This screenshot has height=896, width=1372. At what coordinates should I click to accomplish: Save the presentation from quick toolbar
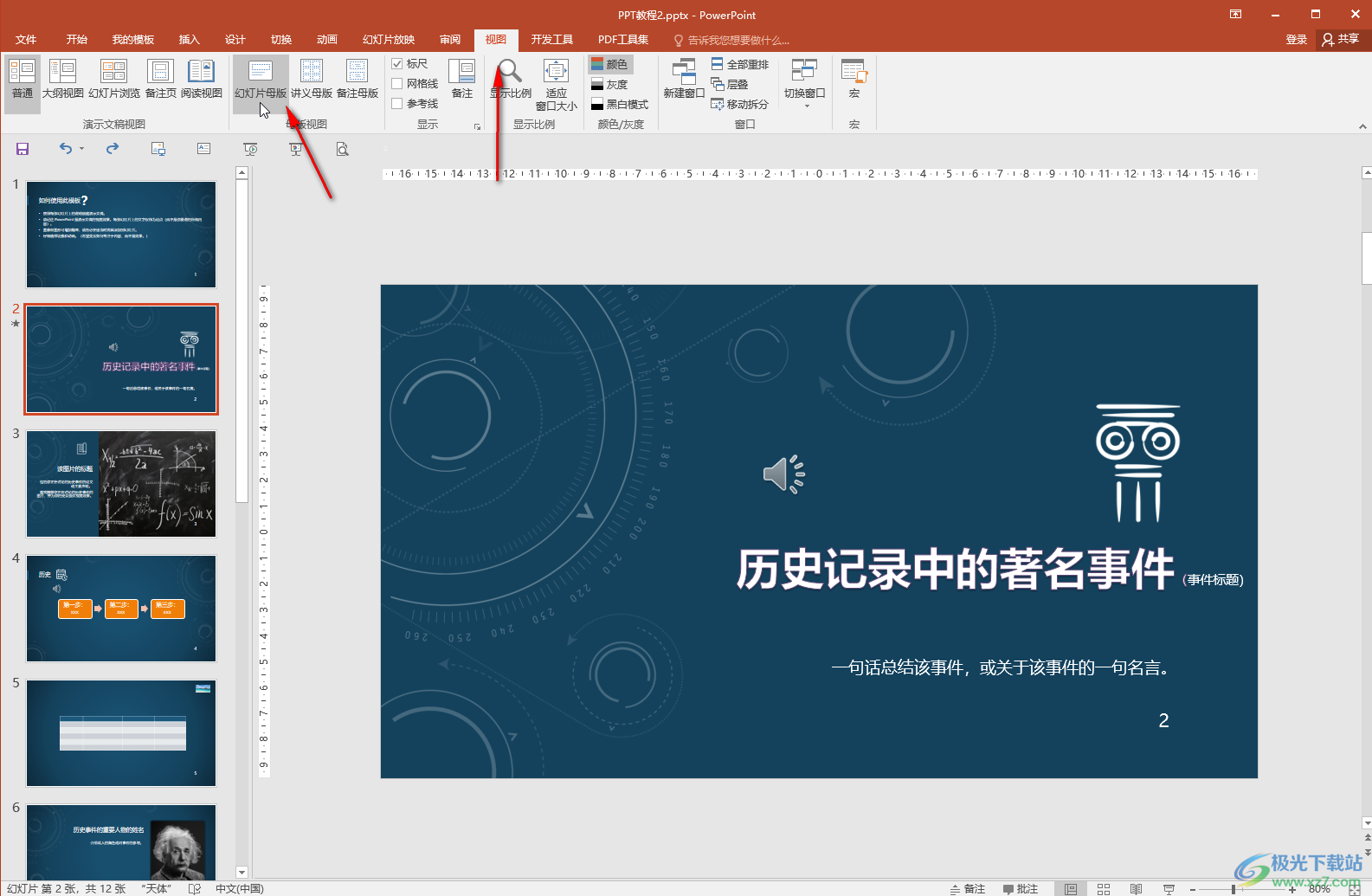point(23,149)
